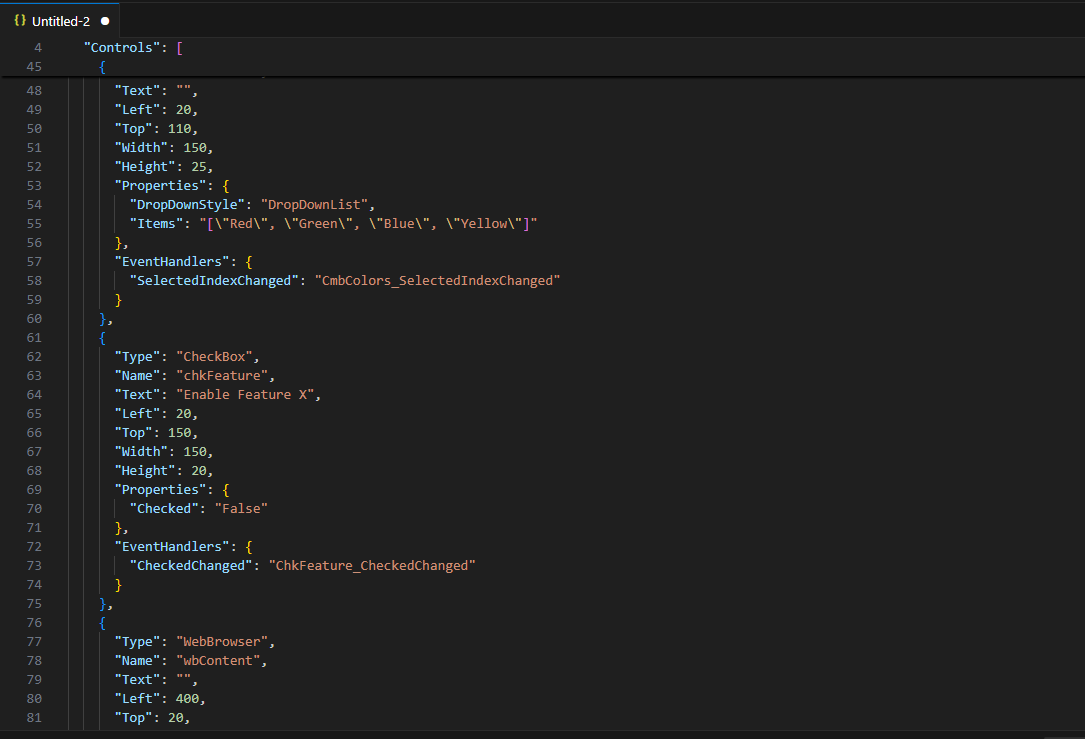Image resolution: width=1085 pixels, height=739 pixels.
Task: Click line number 50 to select that line
Action: 34,128
